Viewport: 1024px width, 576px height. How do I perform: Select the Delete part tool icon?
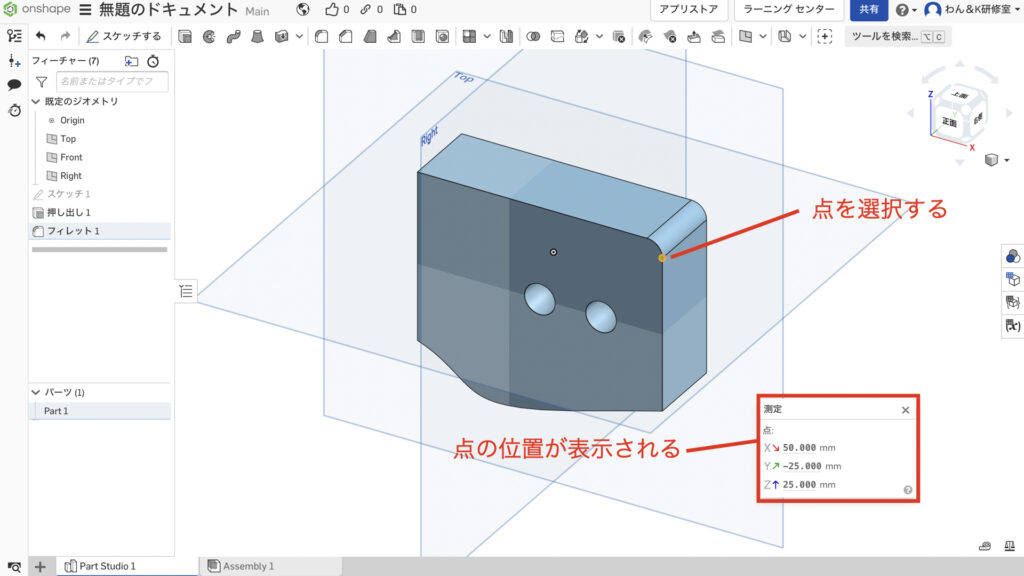click(618, 37)
